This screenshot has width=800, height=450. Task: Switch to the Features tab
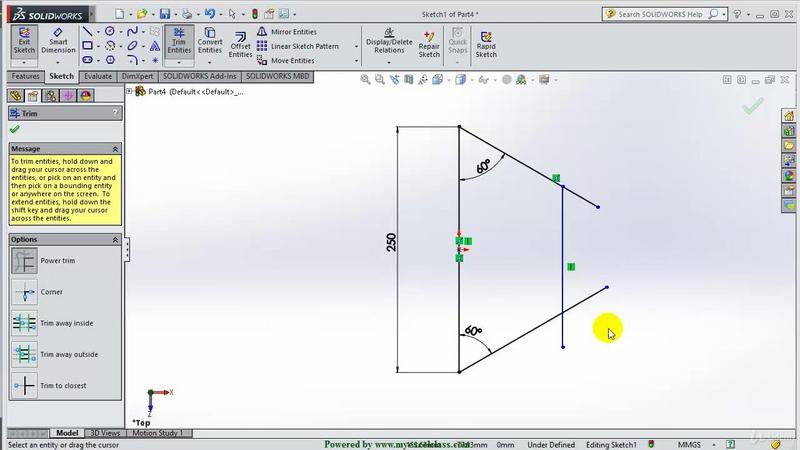coord(25,77)
